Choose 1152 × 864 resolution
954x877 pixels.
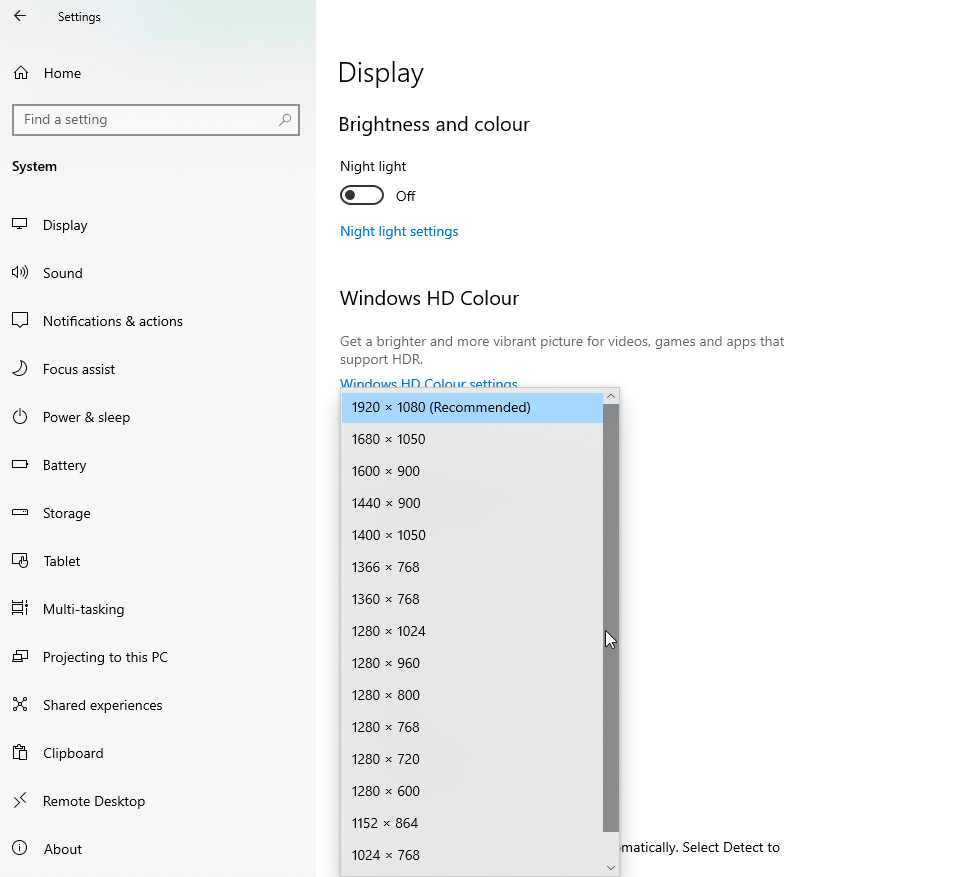pyautogui.click(x=472, y=823)
